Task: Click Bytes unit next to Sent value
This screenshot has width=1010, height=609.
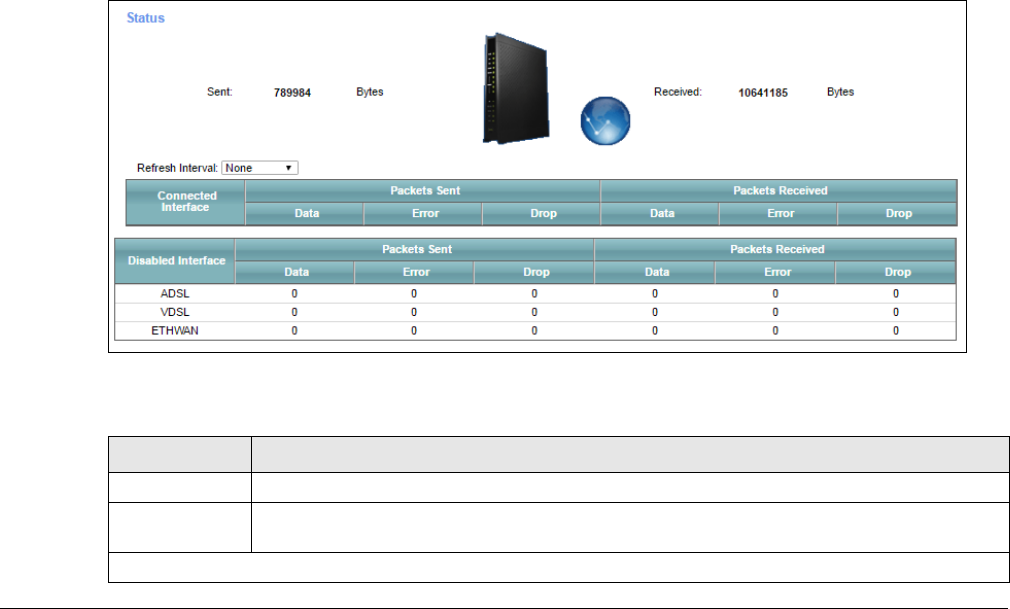Action: [370, 92]
